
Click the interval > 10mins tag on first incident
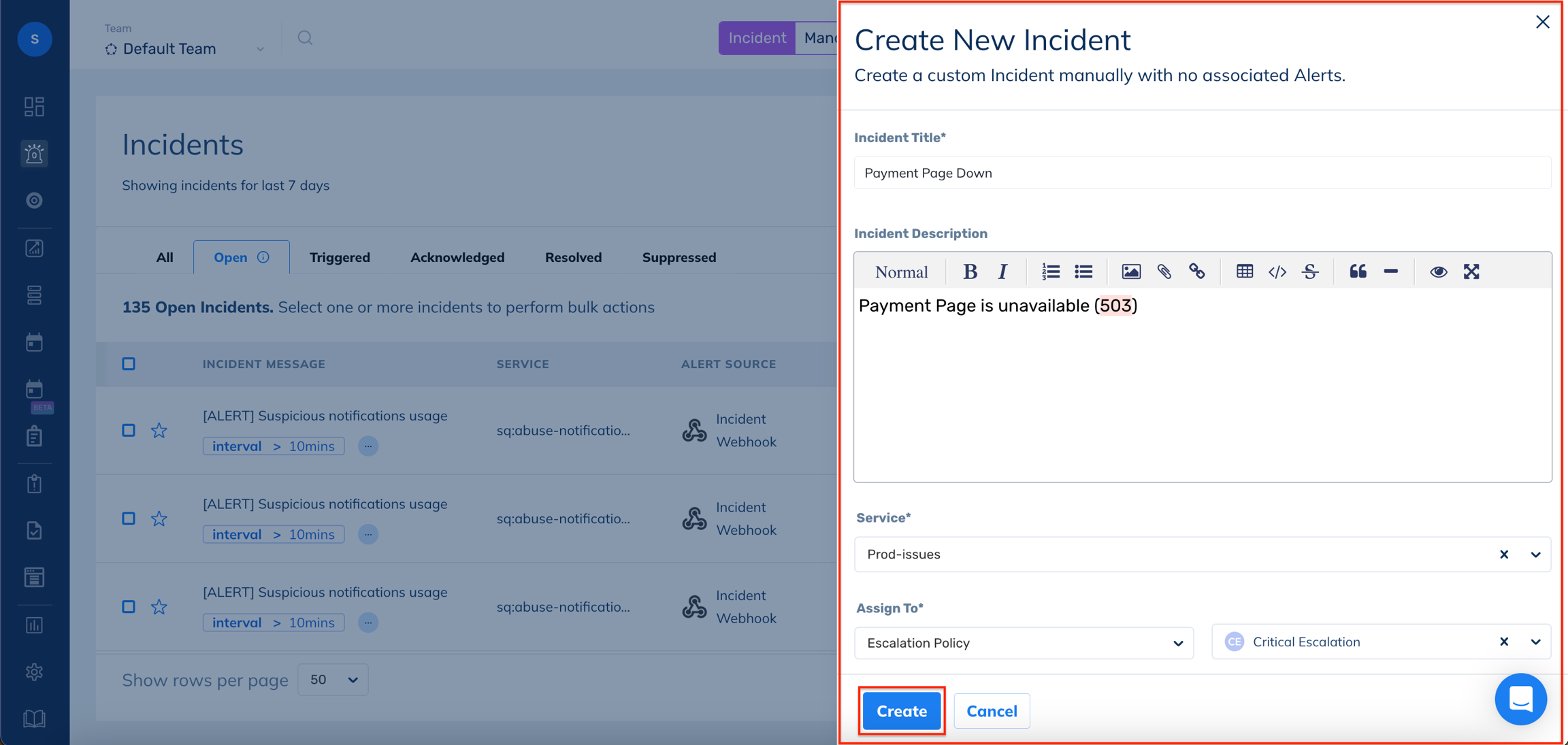pos(274,446)
